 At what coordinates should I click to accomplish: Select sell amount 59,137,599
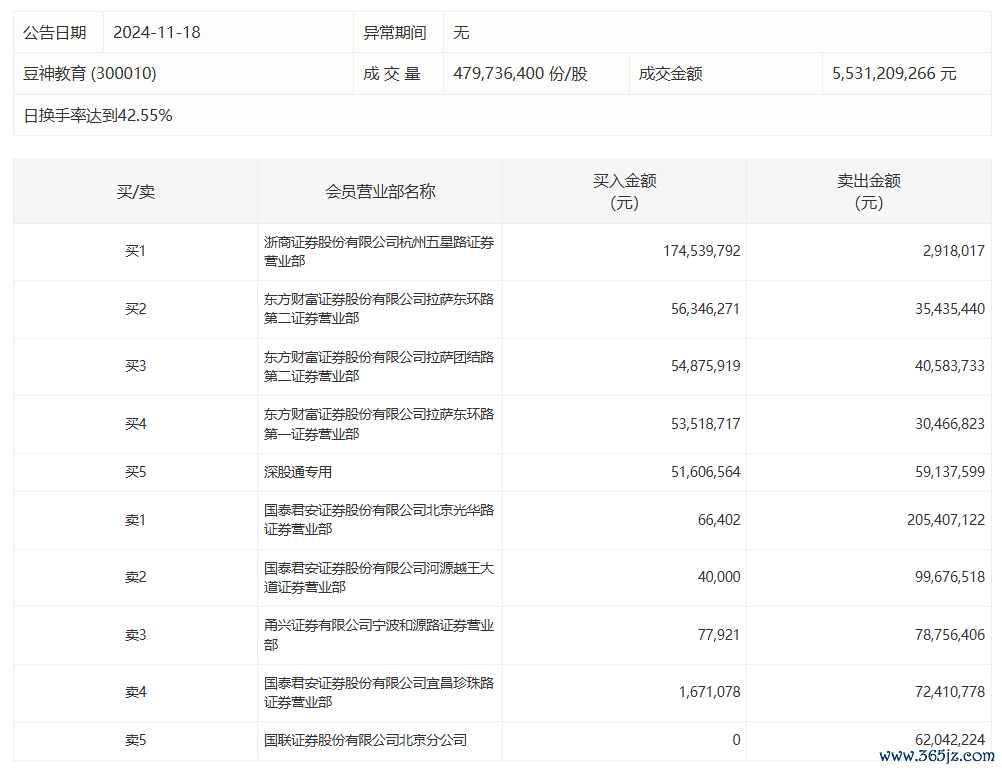tap(950, 472)
